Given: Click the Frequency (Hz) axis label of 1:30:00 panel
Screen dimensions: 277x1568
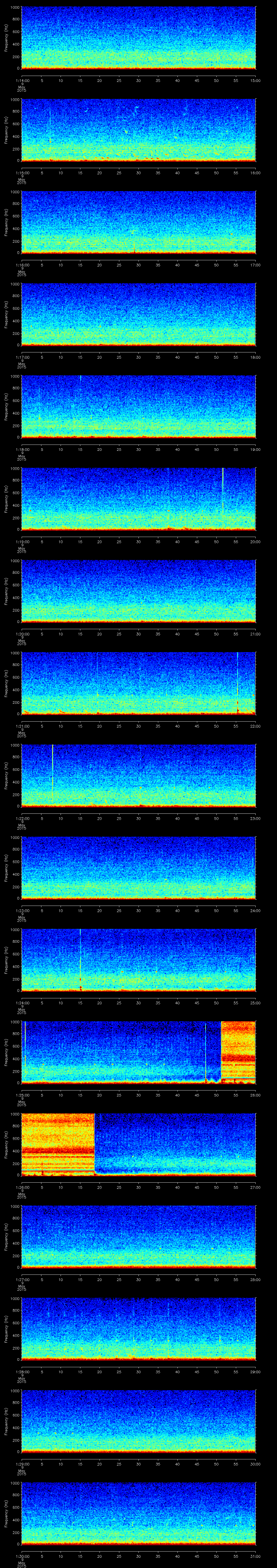Looking at the screenshot, I should click(6, 1514).
